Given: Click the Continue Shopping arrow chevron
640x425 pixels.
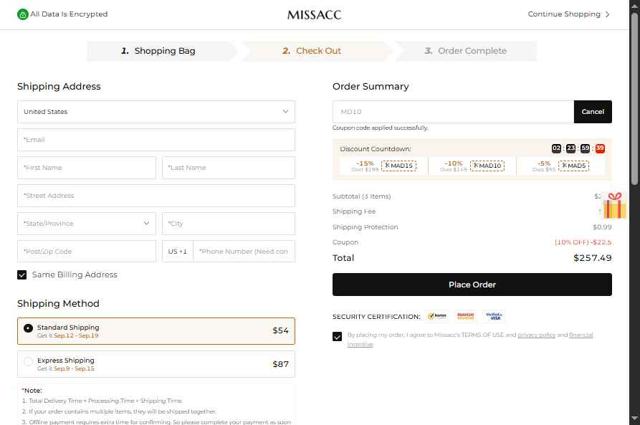Looking at the screenshot, I should coord(607,14).
